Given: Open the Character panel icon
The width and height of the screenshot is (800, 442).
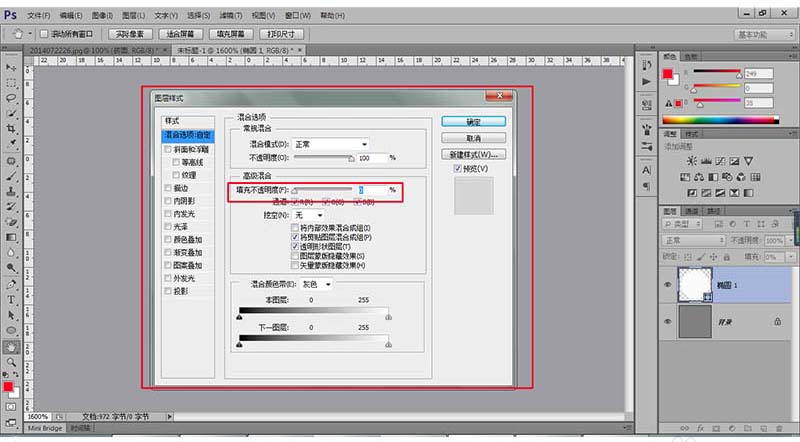Looking at the screenshot, I should tap(647, 170).
